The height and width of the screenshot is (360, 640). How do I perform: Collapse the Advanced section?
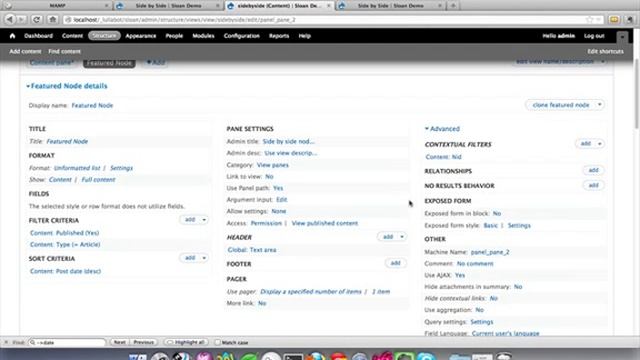click(442, 129)
